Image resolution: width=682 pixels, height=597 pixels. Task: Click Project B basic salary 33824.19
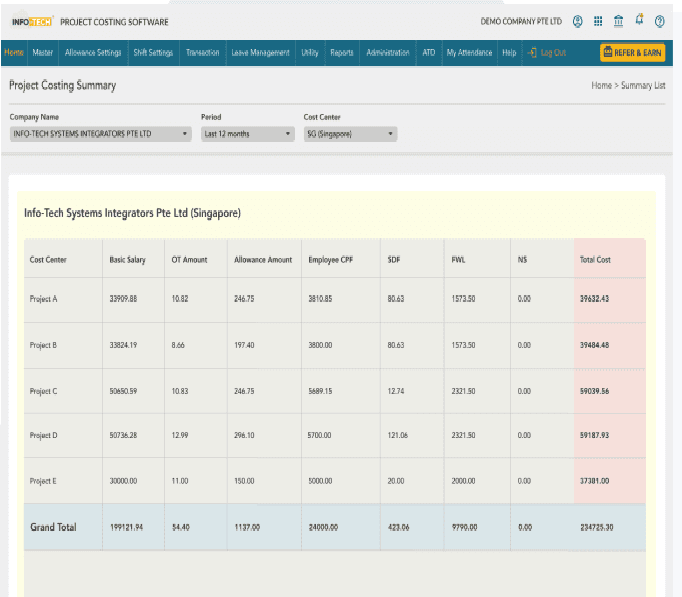point(123,345)
